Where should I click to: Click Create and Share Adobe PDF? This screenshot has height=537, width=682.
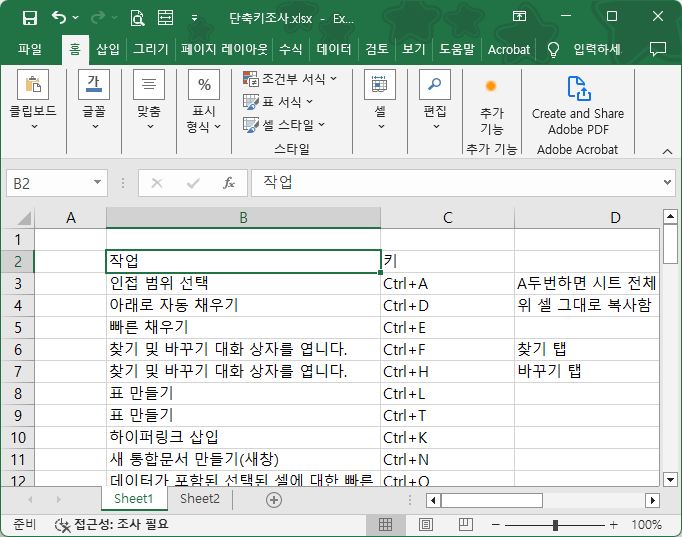coord(578,106)
